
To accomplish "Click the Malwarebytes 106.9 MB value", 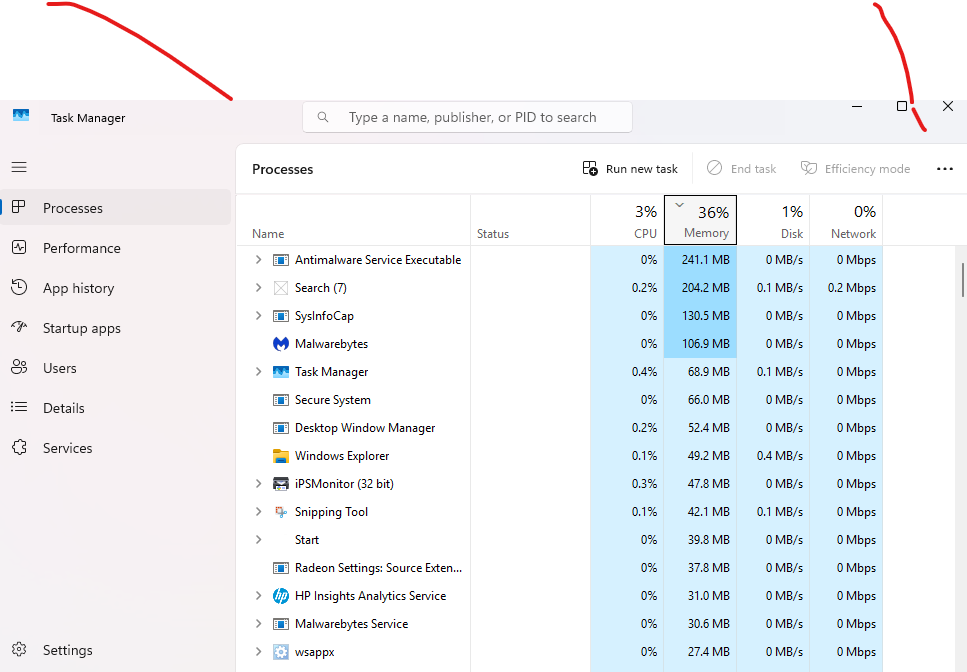I will tap(706, 344).
